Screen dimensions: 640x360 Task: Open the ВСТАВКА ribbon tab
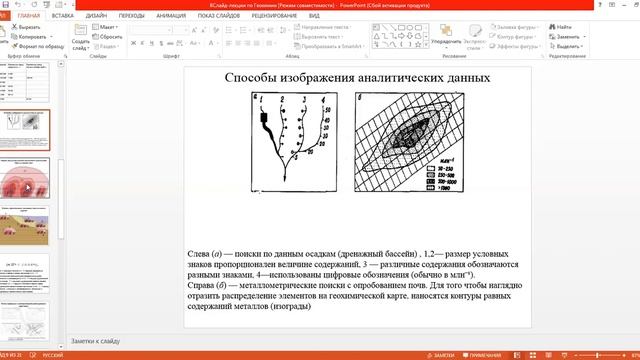(63, 16)
